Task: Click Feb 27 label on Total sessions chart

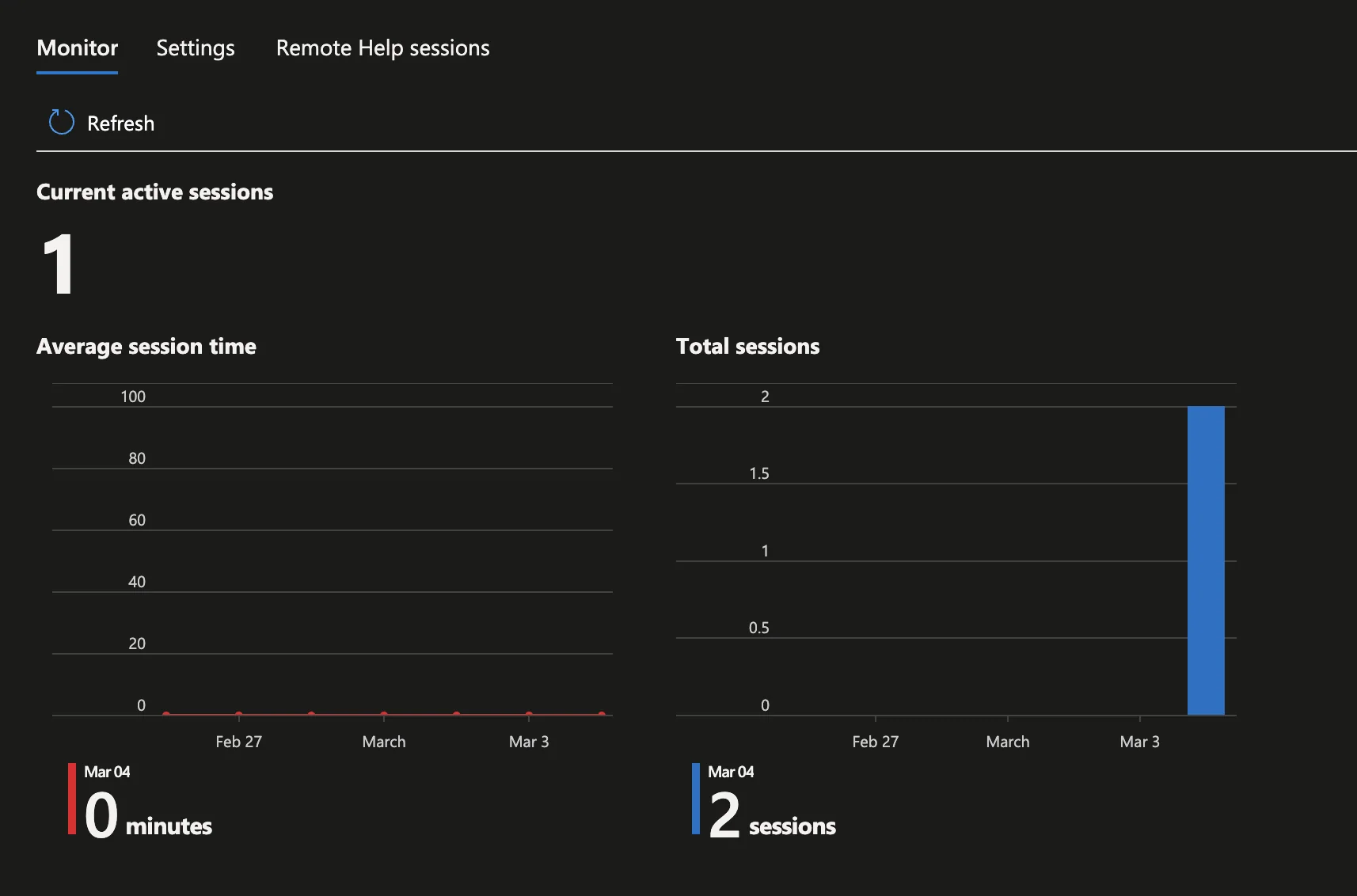Action: tap(876, 742)
